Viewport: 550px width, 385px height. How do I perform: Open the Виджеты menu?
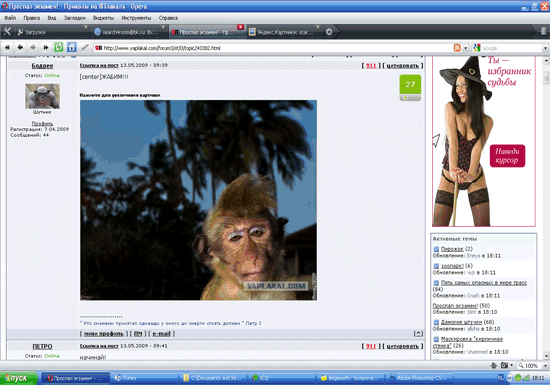click(103, 18)
